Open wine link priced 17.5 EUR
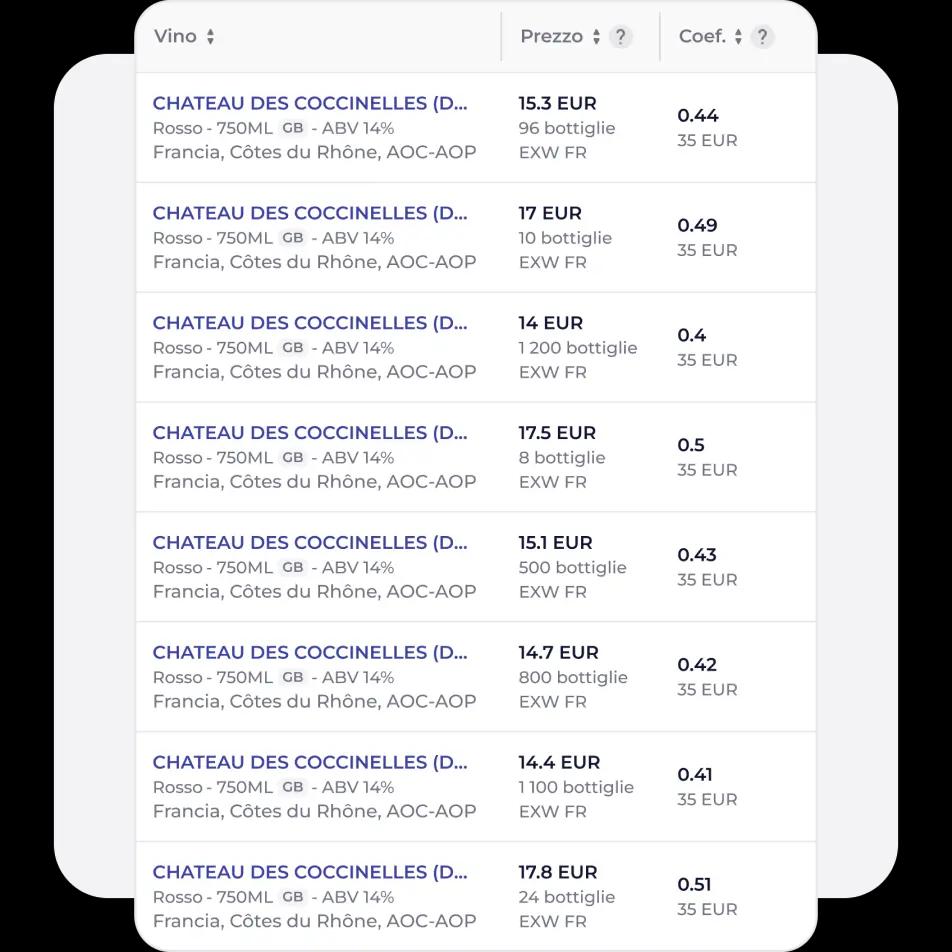Viewport: 952px width, 952px height. (310, 433)
